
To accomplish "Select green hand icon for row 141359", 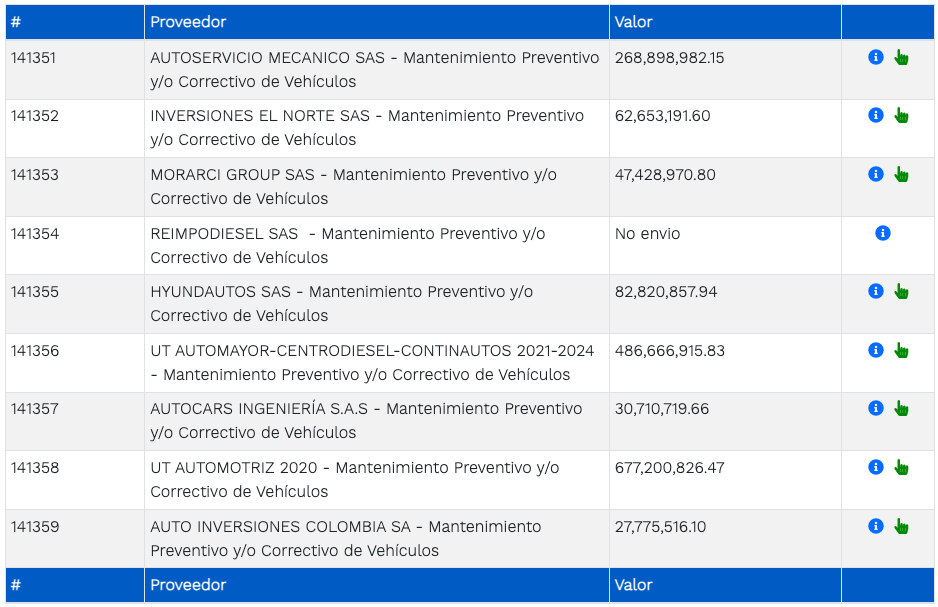I will coord(901,527).
